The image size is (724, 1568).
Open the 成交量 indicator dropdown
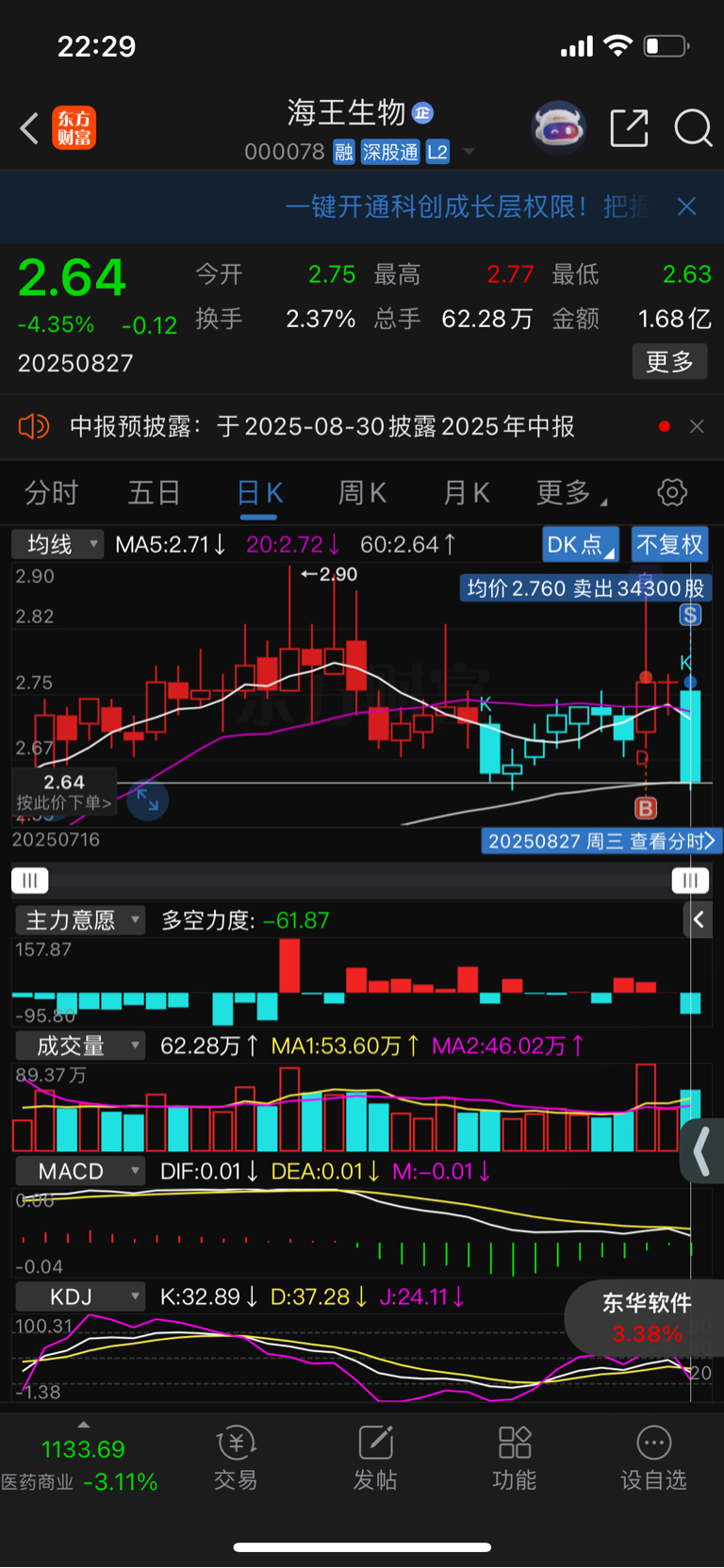pos(80,1046)
